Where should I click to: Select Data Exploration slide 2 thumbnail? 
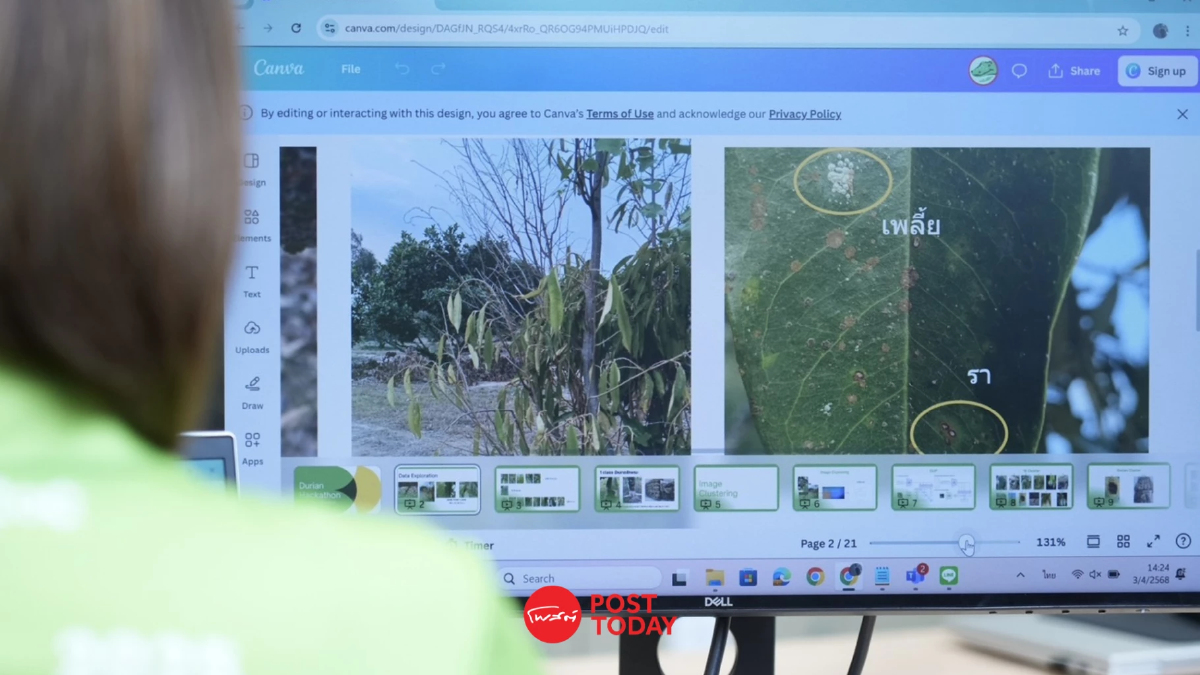click(x=437, y=489)
